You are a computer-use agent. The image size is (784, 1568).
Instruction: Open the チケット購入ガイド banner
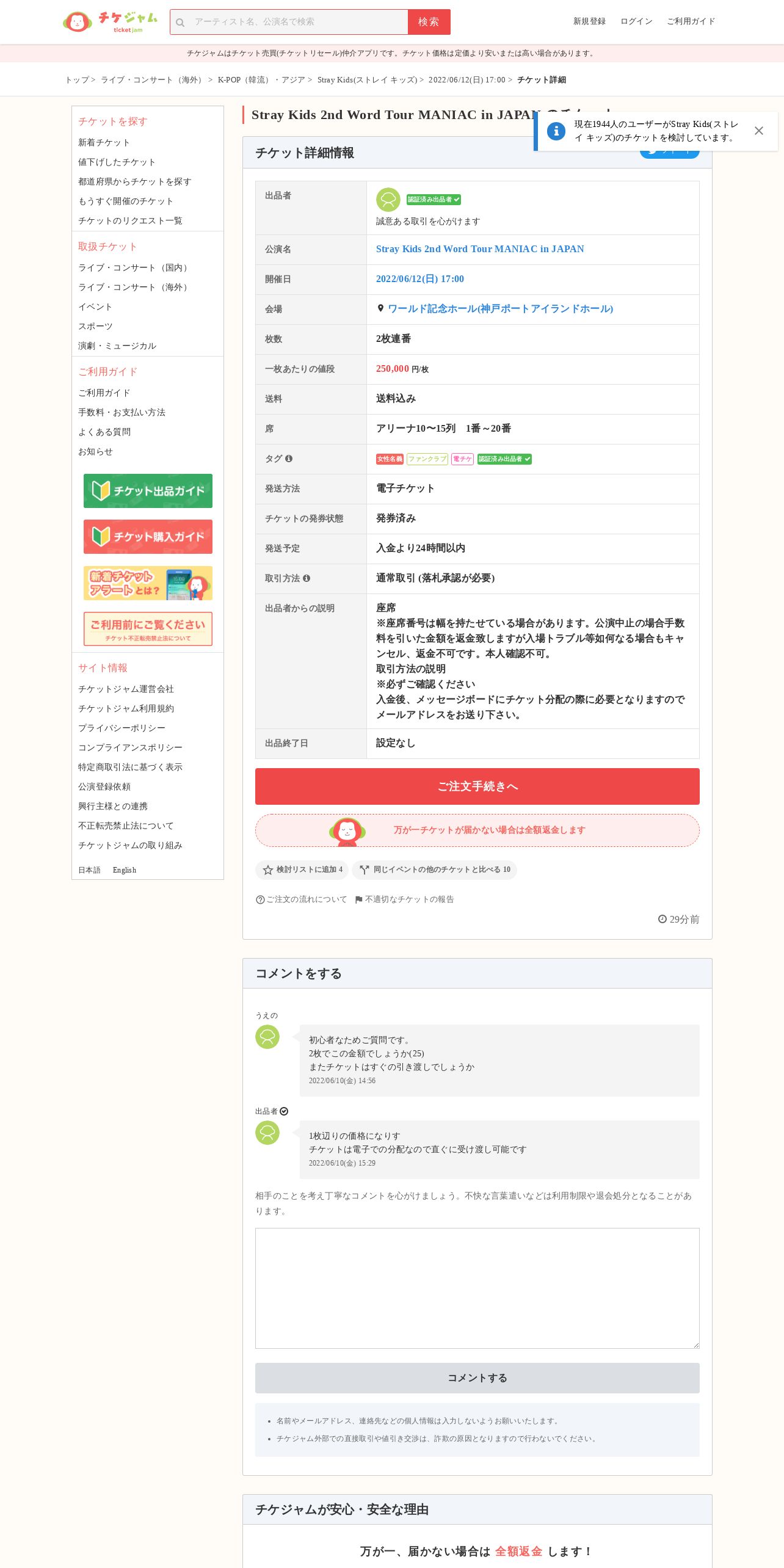click(x=148, y=537)
